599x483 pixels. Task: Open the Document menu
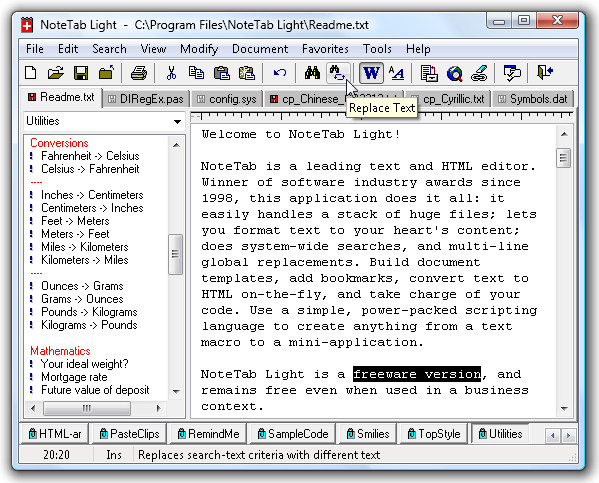click(260, 49)
